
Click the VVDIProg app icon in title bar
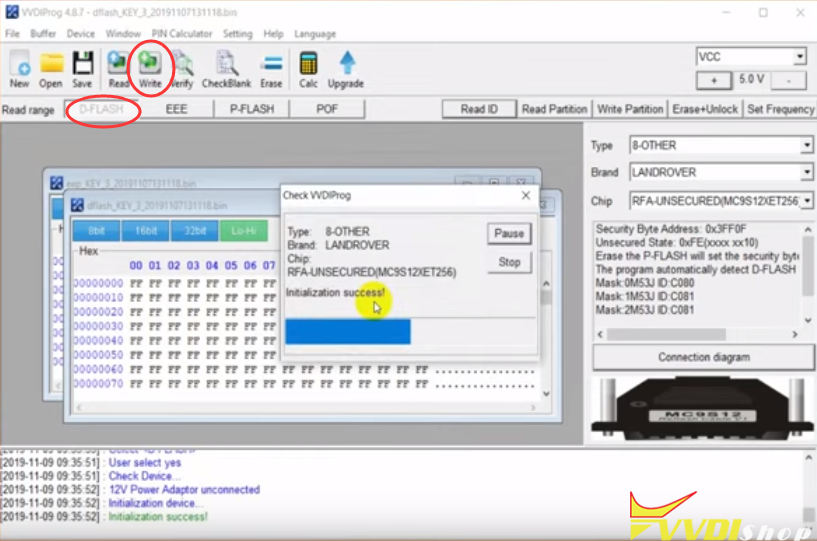pos(11,11)
